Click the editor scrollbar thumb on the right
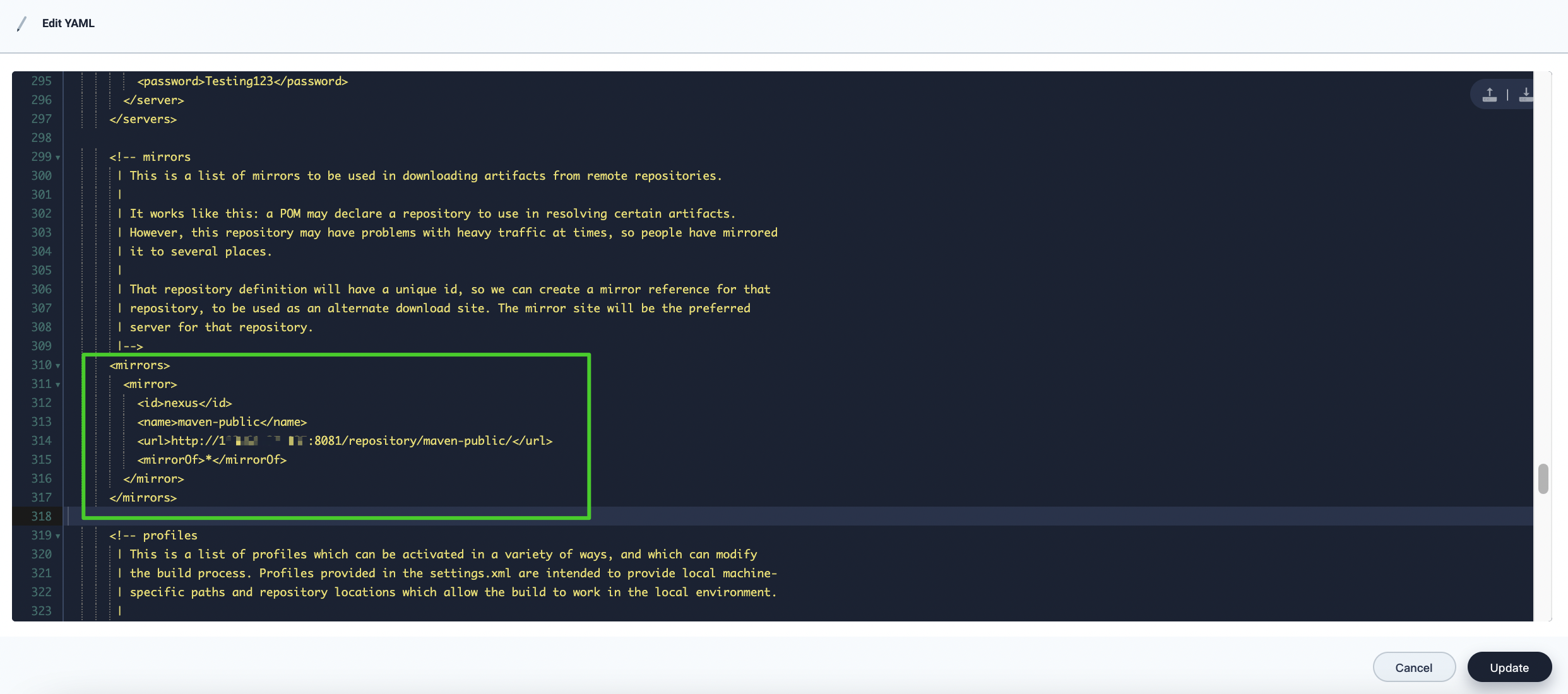 1543,479
